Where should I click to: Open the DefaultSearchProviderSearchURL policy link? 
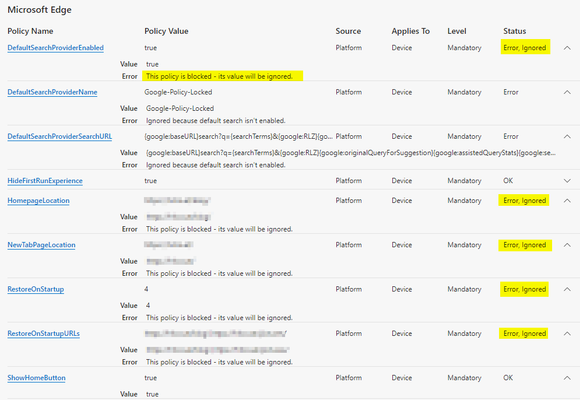(60, 137)
